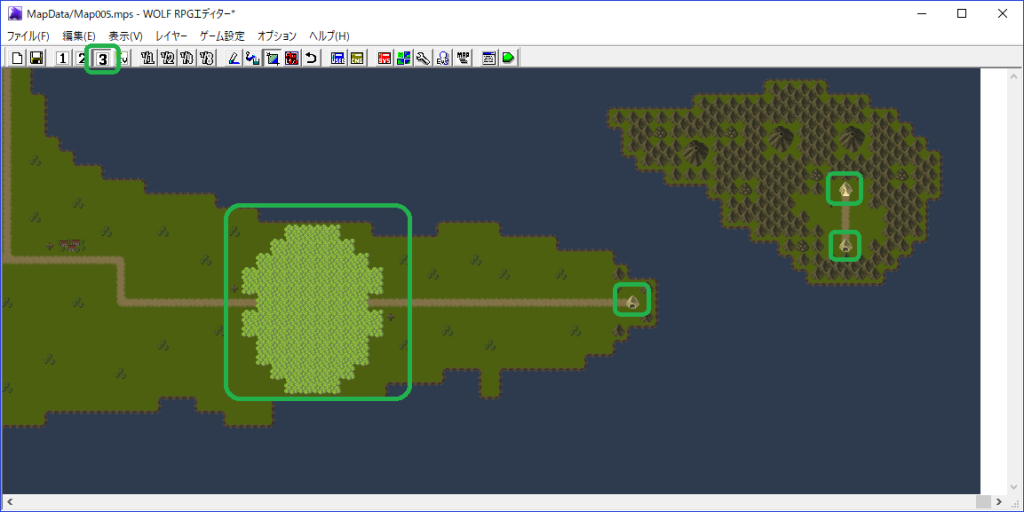Set map zoom to 1/1 scale
This screenshot has width=1024, height=512.
[148, 58]
